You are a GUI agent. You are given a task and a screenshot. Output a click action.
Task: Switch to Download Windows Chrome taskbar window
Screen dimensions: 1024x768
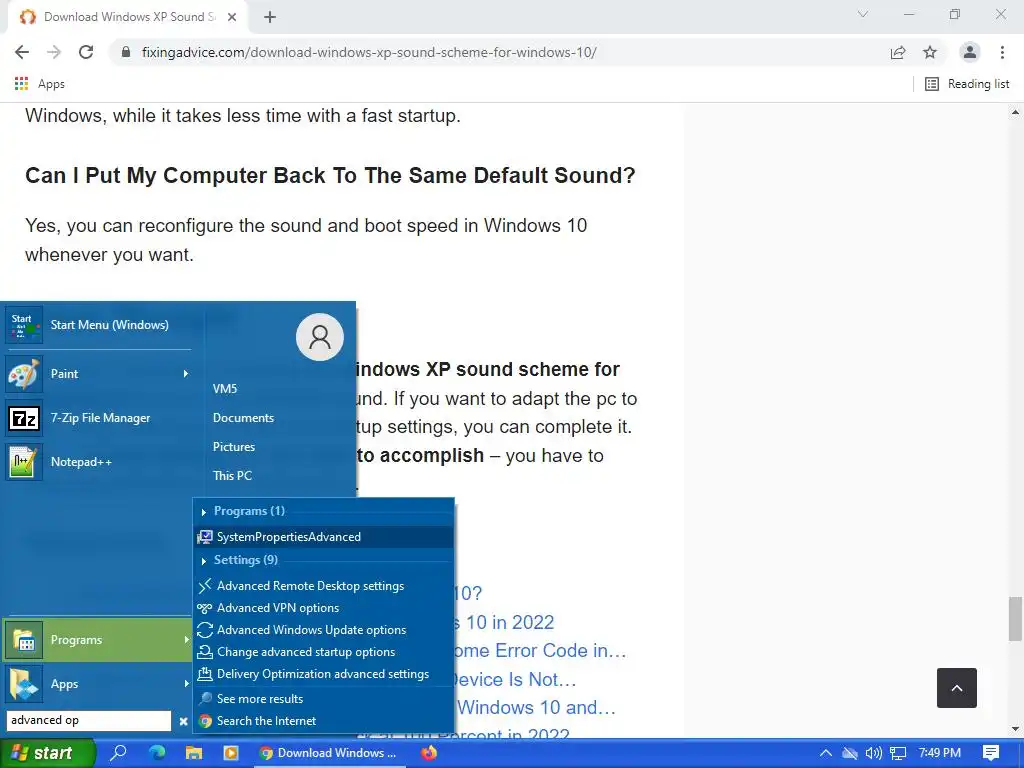click(329, 752)
